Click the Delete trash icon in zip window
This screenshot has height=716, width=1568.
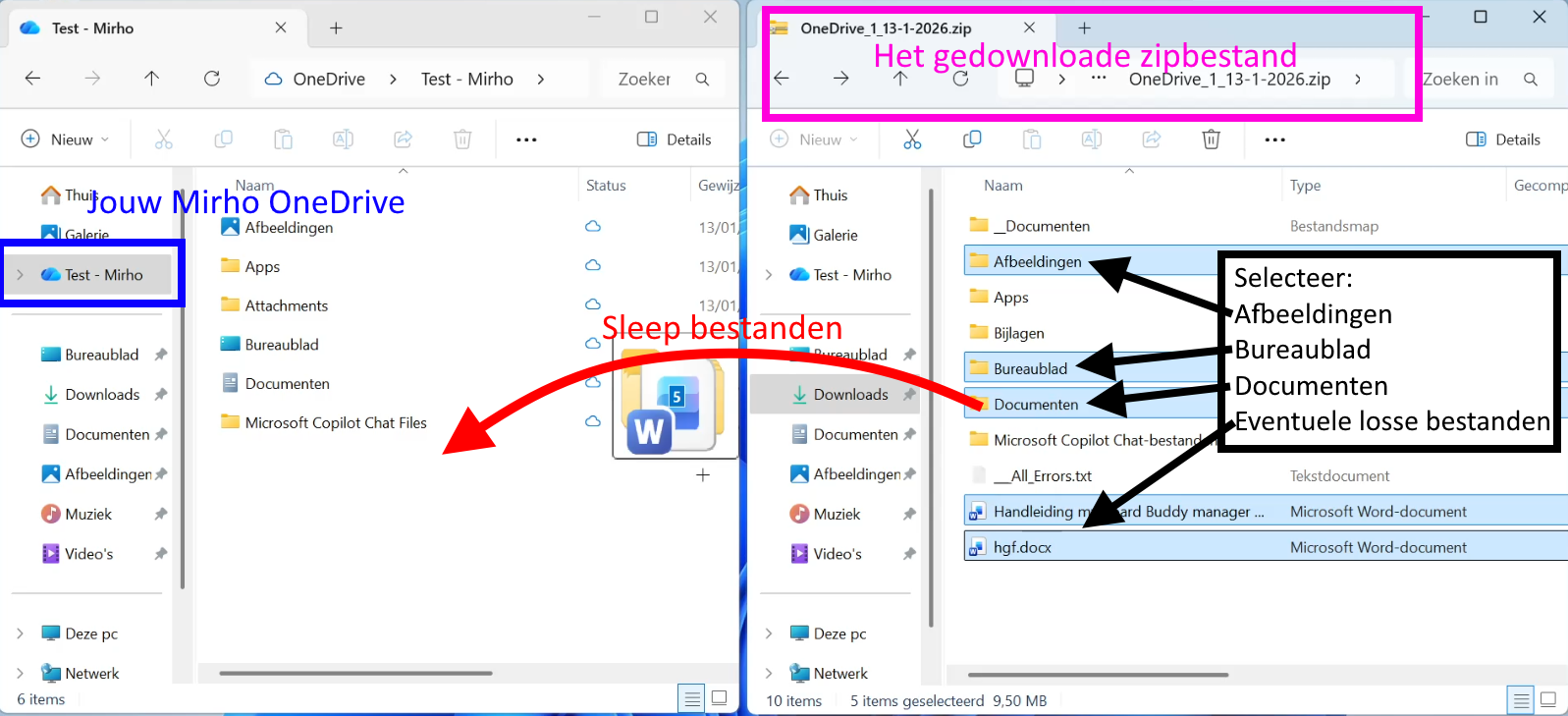1211,139
